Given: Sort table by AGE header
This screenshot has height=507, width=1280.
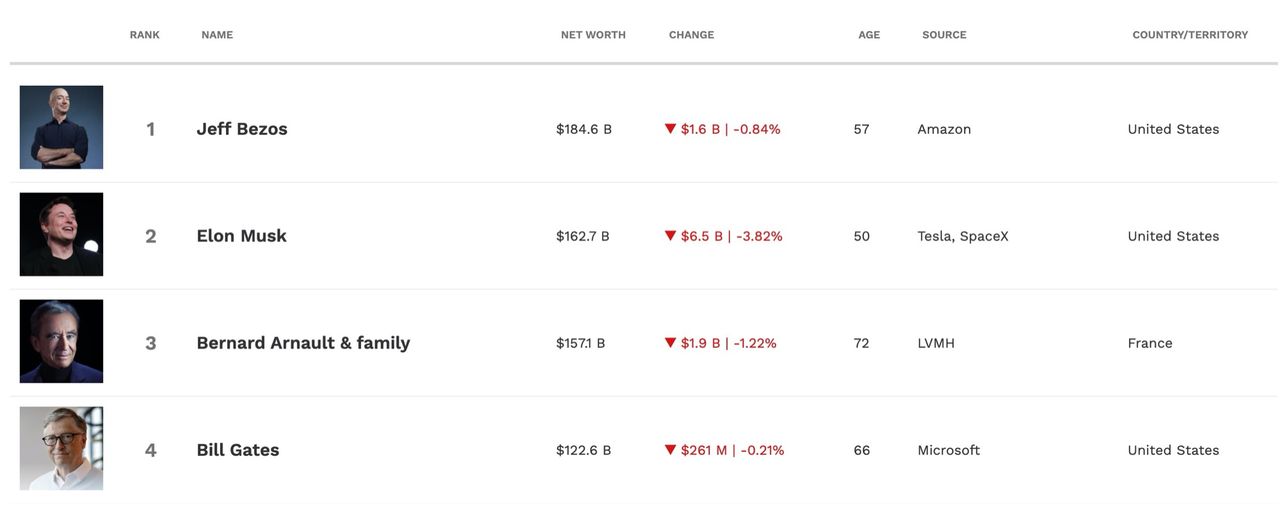Looking at the screenshot, I should click(869, 35).
